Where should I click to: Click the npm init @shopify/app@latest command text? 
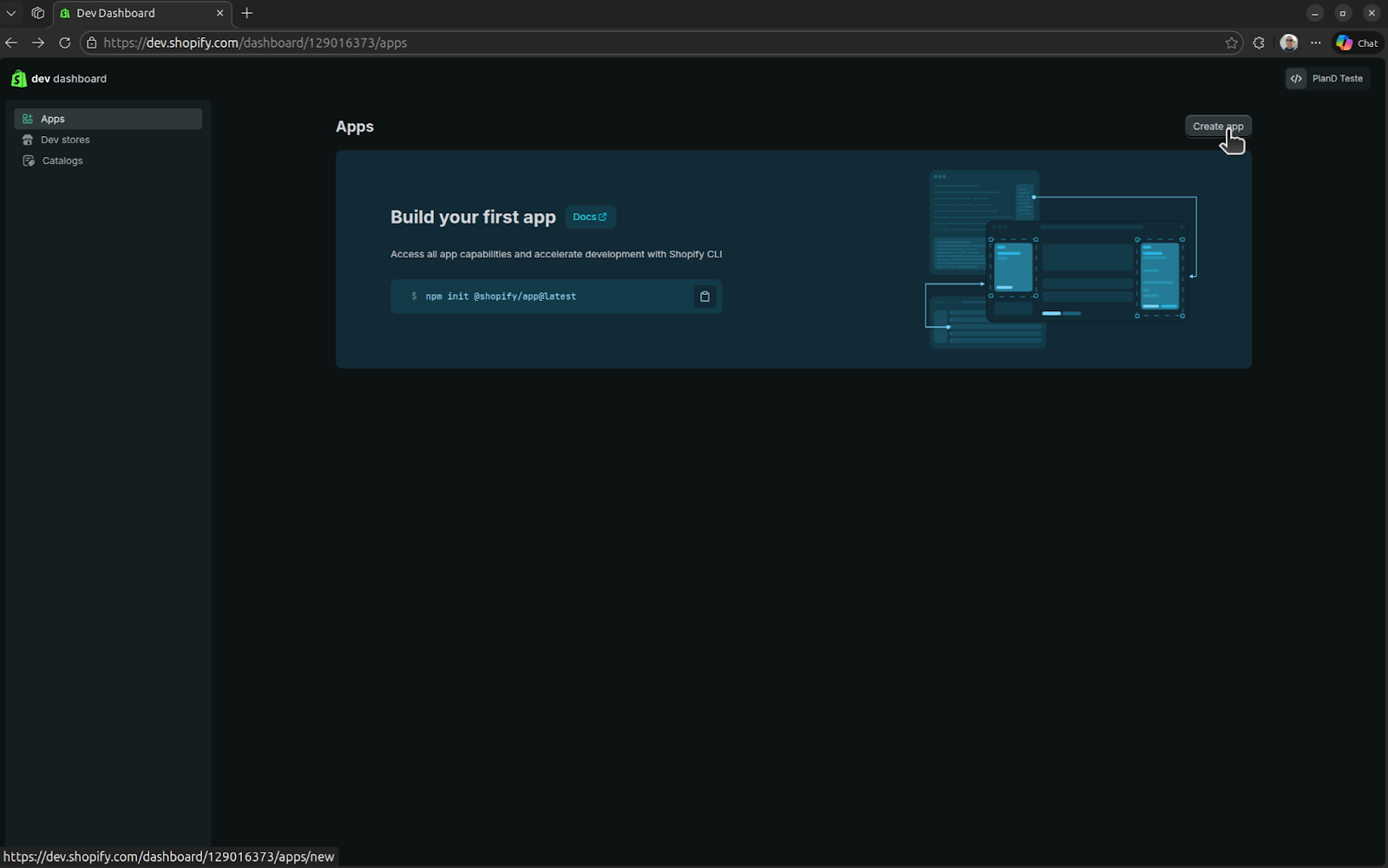click(501, 297)
